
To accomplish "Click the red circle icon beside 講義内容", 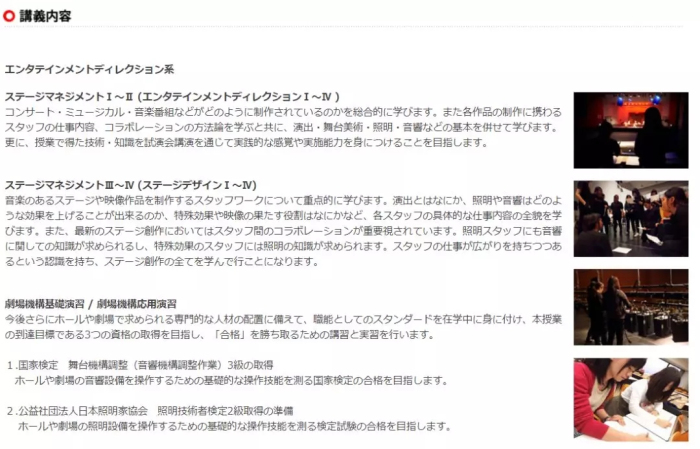I will (9, 16).
